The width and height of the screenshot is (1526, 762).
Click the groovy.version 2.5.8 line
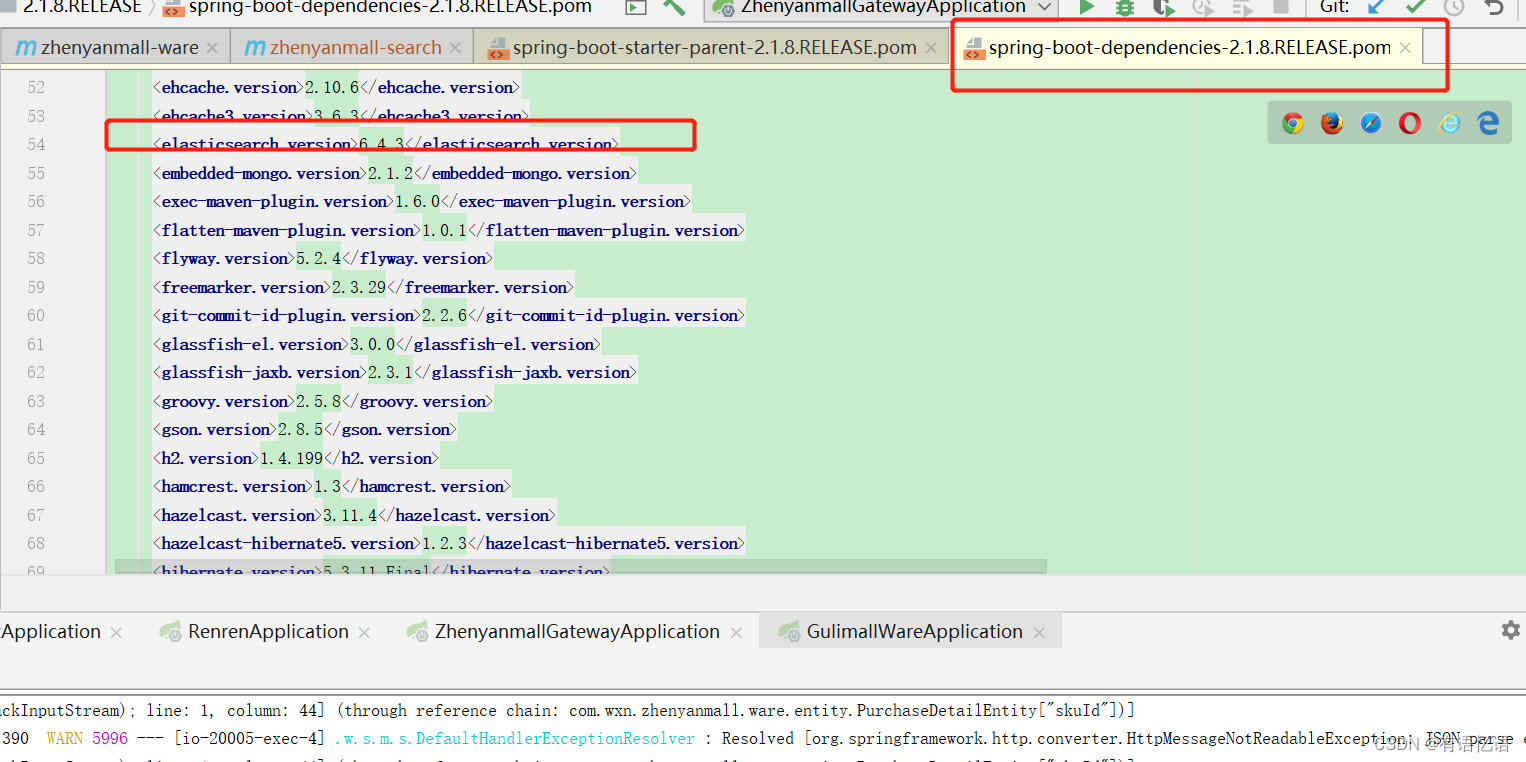click(323, 402)
